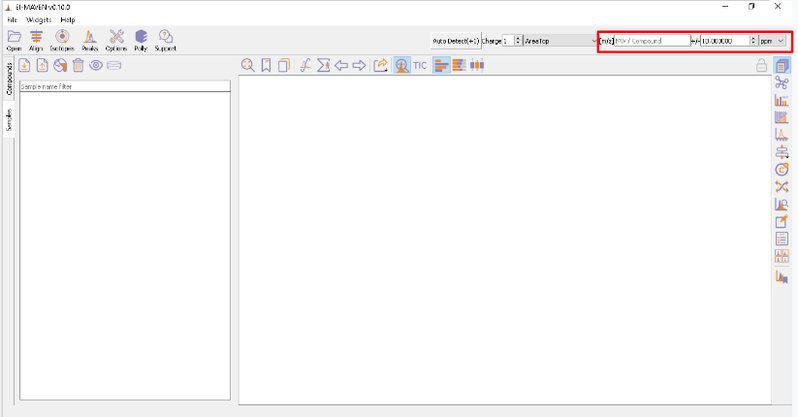The width and height of the screenshot is (798, 417).
Task: Open the Support chat icon
Action: click(165, 41)
